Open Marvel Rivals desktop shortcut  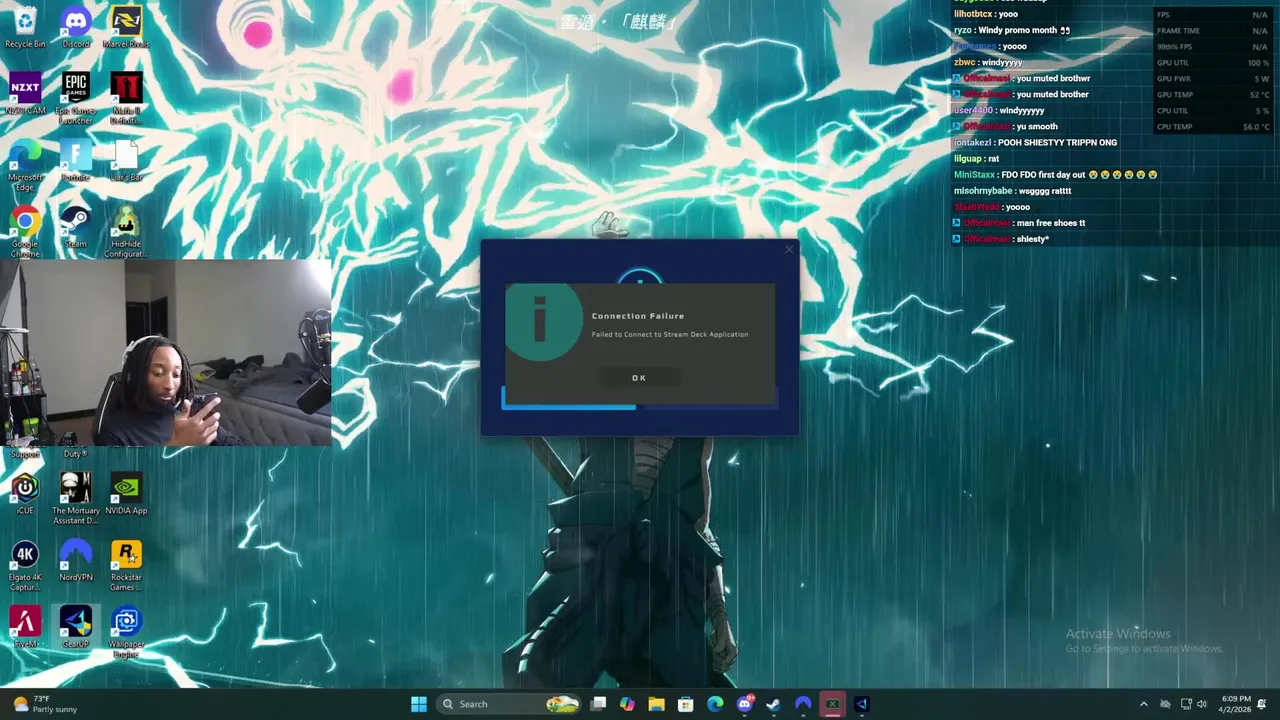click(x=126, y=27)
